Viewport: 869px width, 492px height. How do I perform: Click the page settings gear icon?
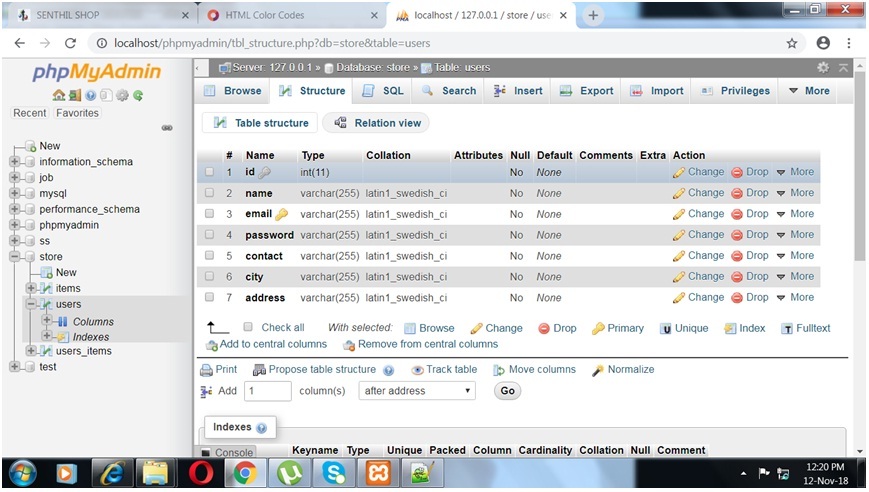(823, 67)
